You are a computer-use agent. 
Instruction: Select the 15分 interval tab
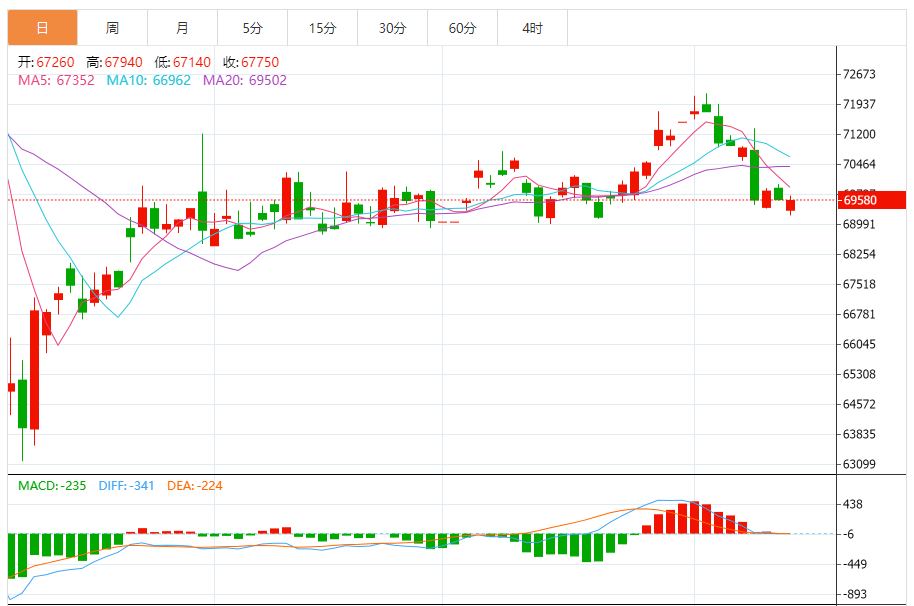point(322,28)
